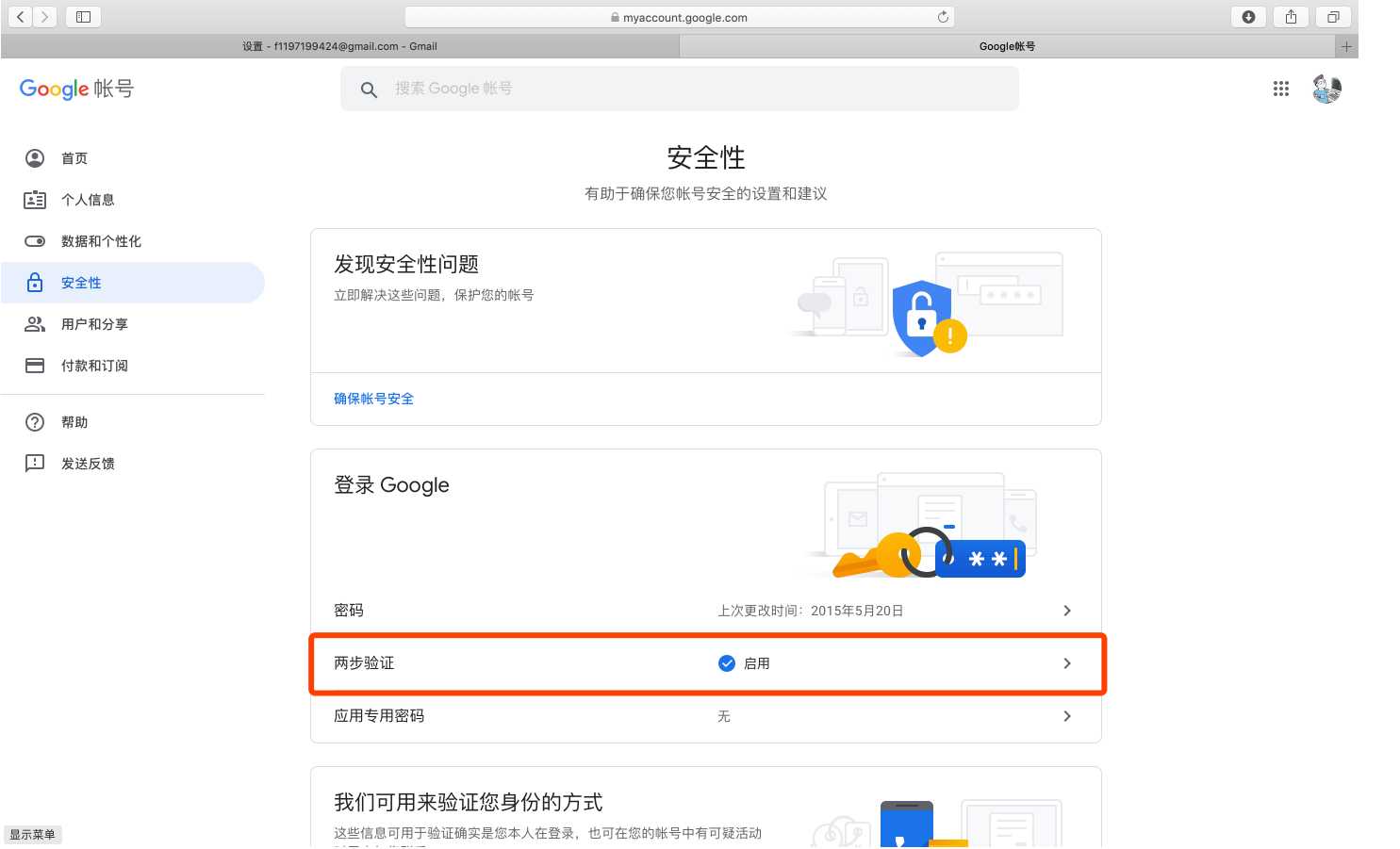Image resolution: width=1400 pixels, height=849 pixels.
Task: Select 个人信息 in the sidebar
Action: click(x=133, y=200)
